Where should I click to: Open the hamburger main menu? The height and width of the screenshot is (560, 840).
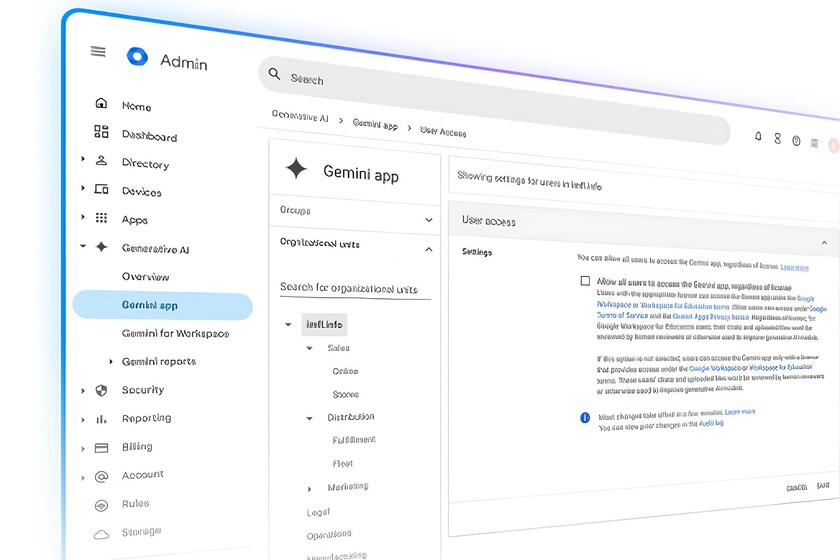[x=98, y=52]
